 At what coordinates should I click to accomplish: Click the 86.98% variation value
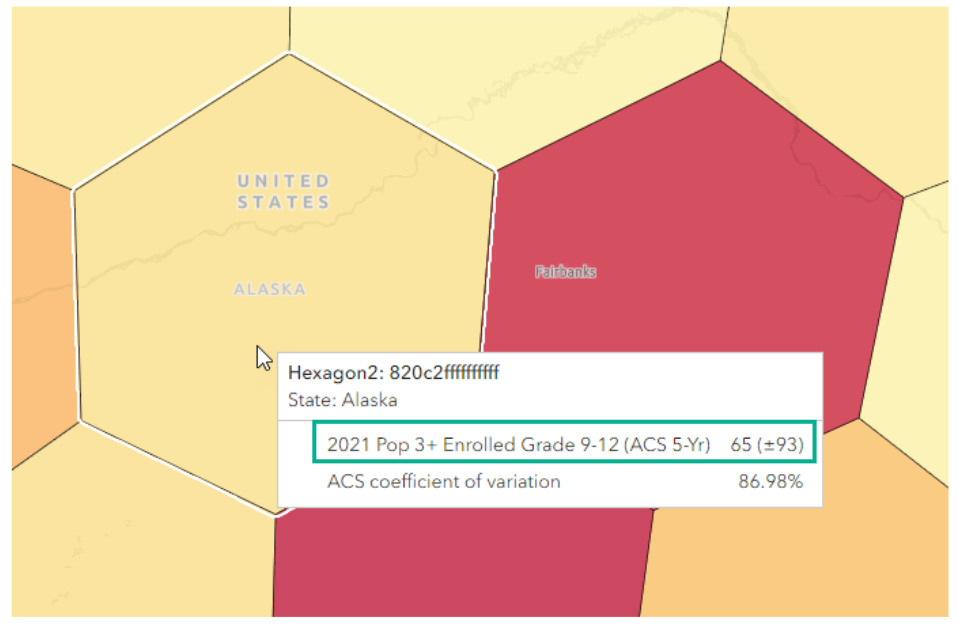(x=770, y=482)
